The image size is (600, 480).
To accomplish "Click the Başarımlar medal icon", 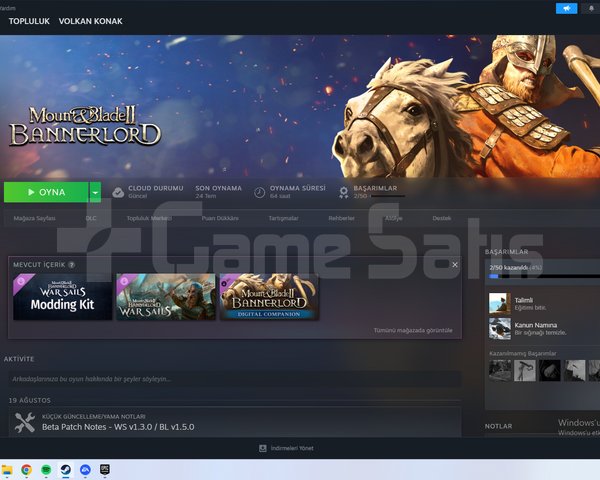I will 344,192.
